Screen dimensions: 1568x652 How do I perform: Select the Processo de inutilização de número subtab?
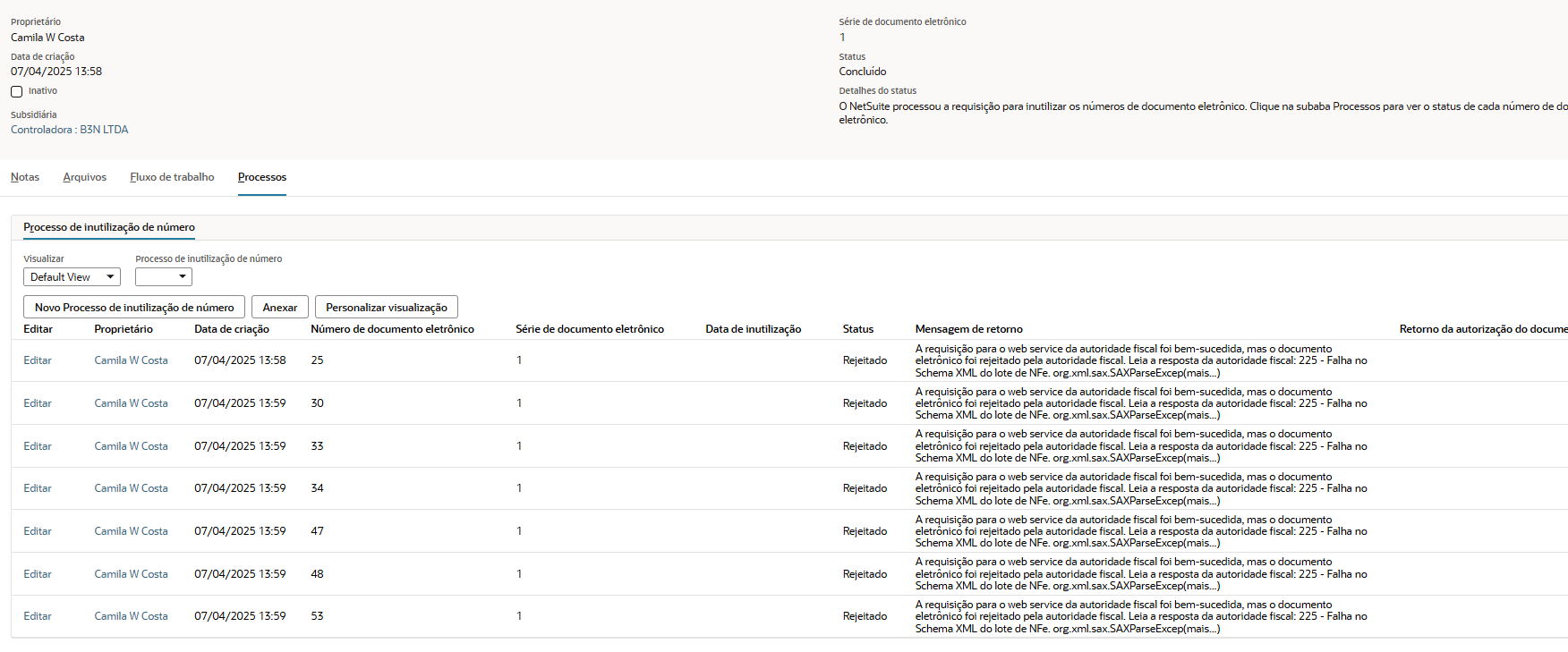tap(109, 227)
